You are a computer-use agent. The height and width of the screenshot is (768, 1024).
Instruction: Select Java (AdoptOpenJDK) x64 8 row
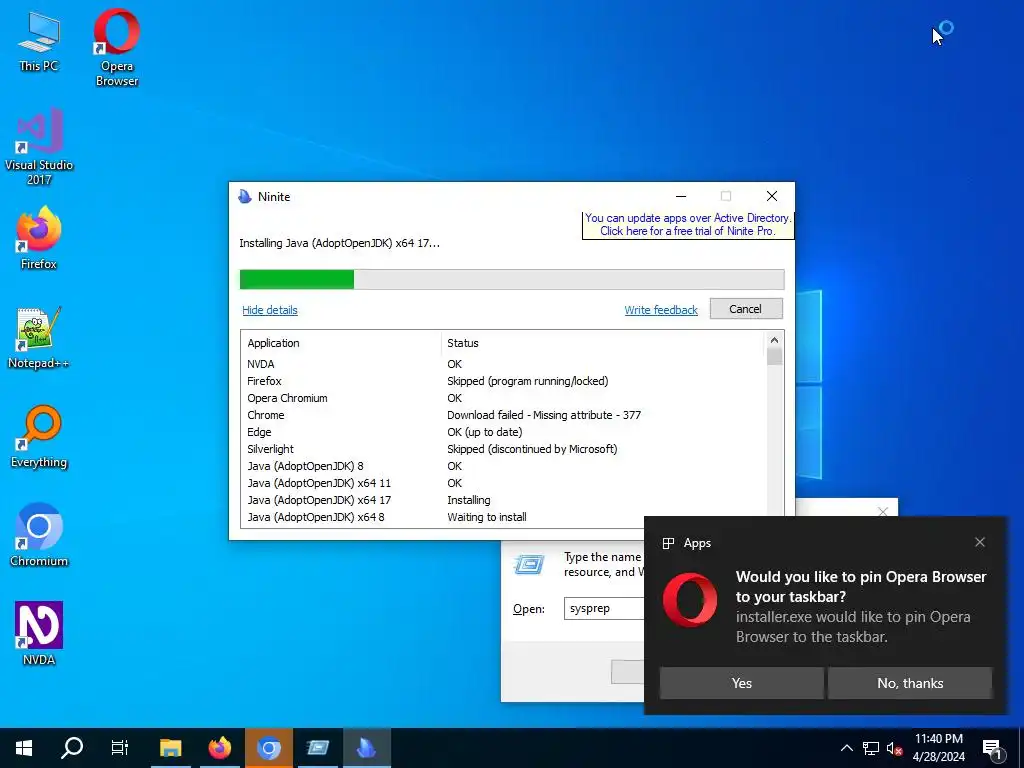coord(503,517)
